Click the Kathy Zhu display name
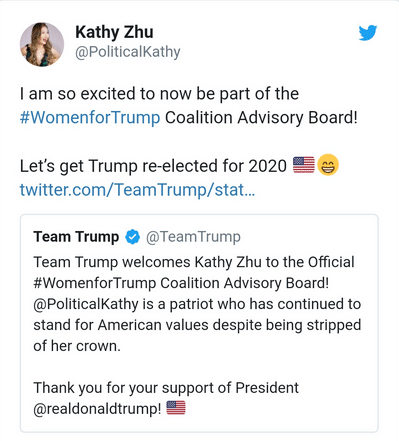This screenshot has width=399, height=441. (114, 32)
